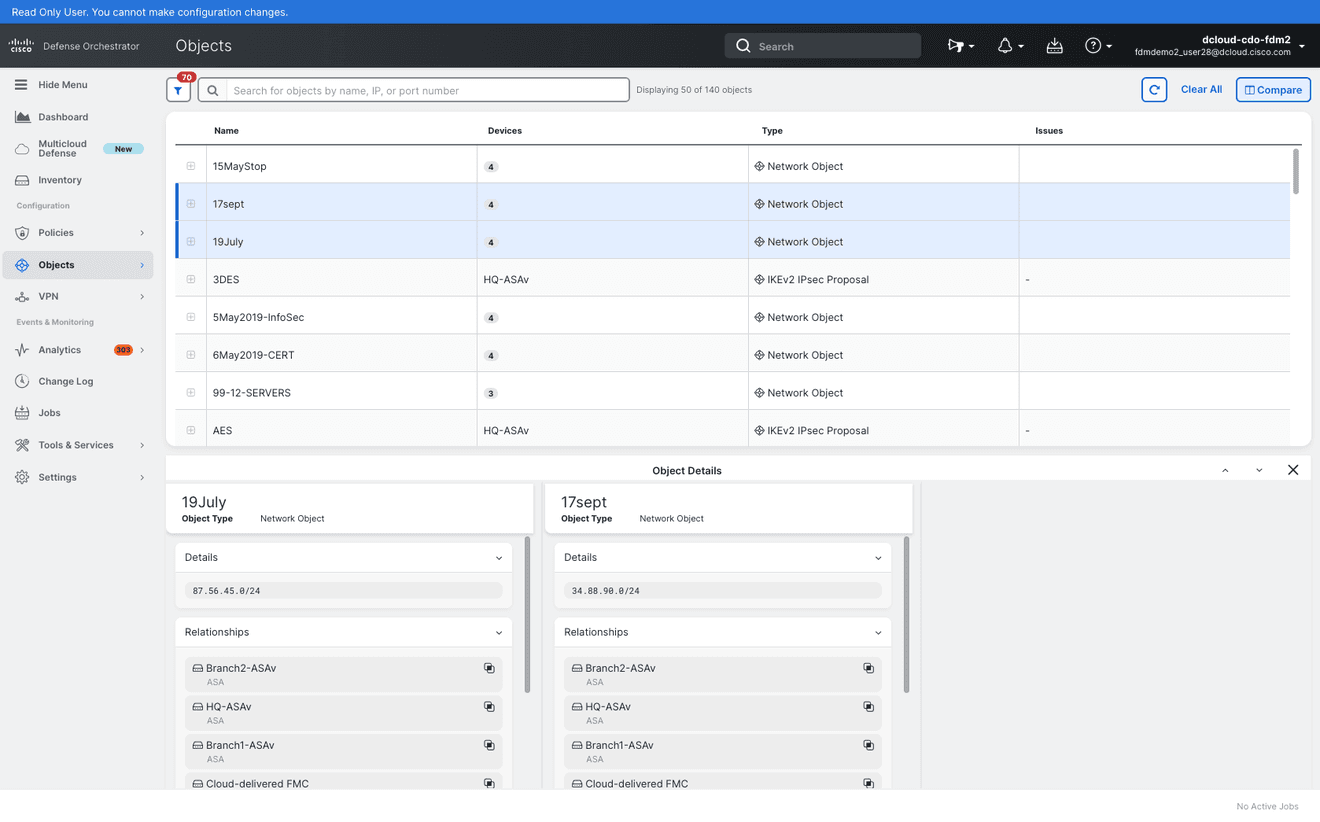Click the refresh objects button

1154,90
